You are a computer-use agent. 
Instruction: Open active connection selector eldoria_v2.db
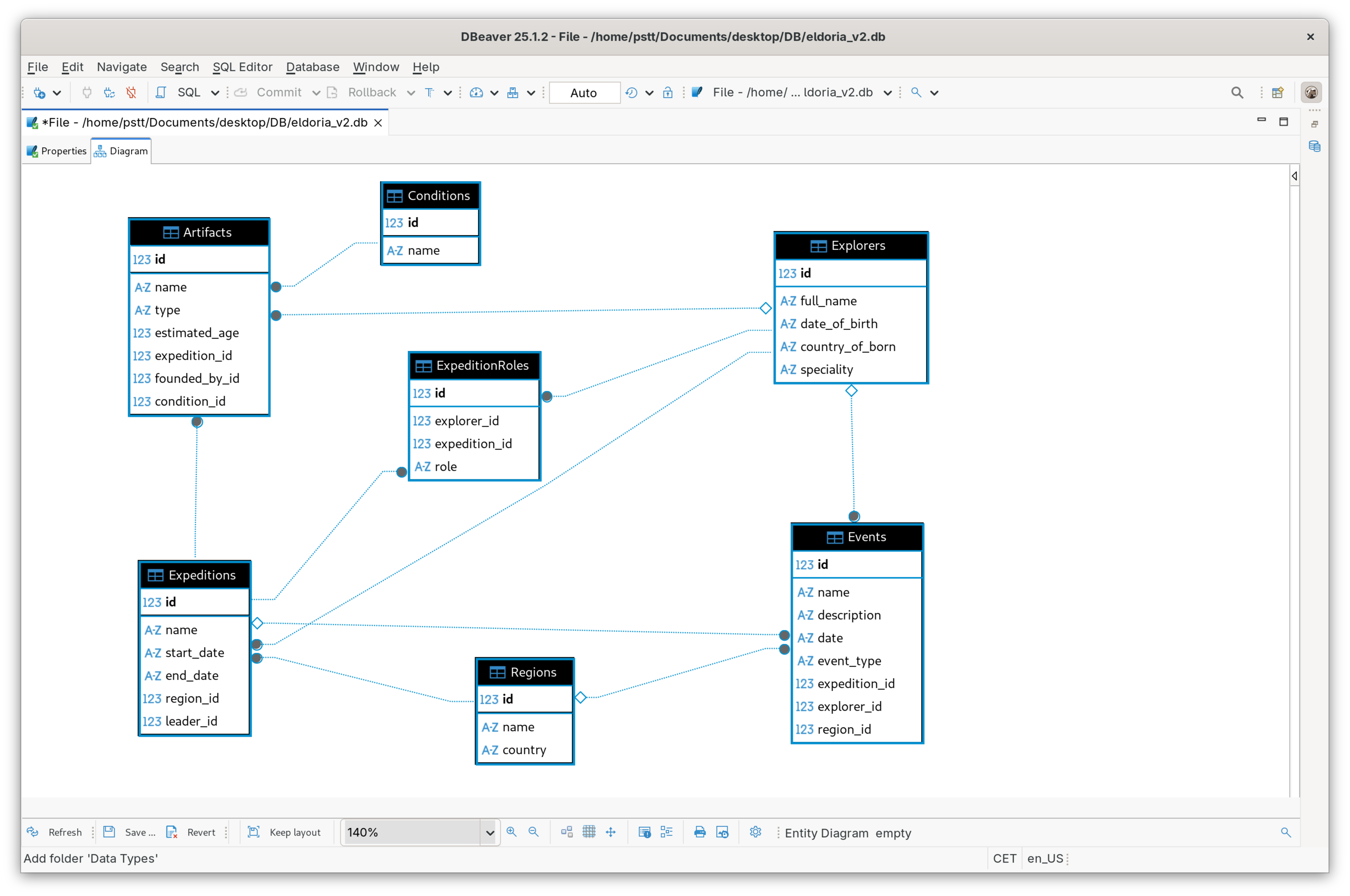(792, 93)
